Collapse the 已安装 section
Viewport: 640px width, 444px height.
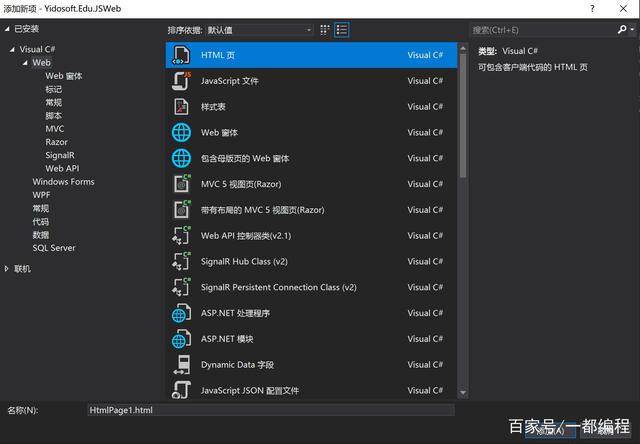pyautogui.click(x=7, y=29)
